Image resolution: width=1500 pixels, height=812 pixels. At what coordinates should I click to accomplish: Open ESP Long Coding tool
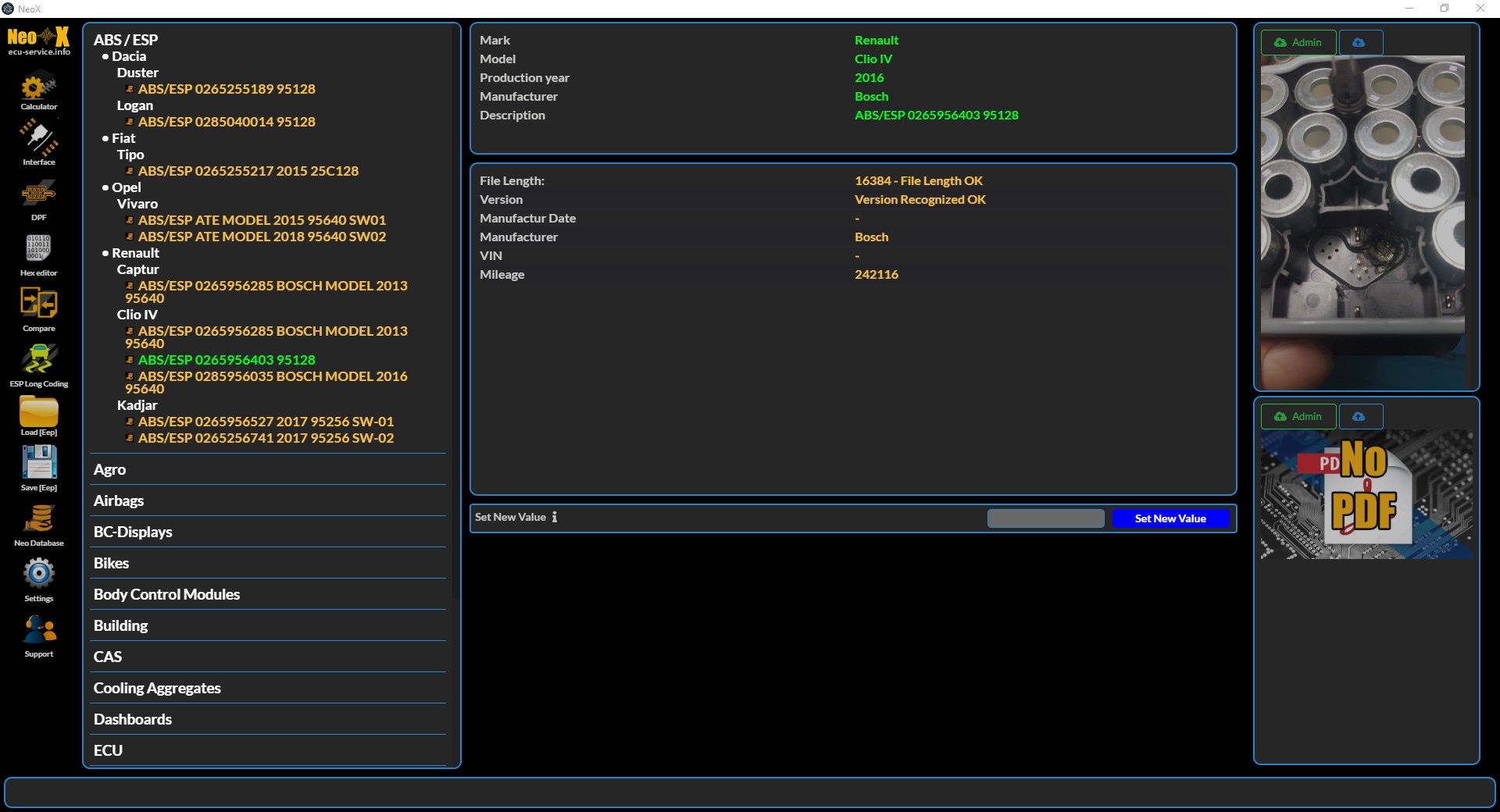(x=38, y=365)
